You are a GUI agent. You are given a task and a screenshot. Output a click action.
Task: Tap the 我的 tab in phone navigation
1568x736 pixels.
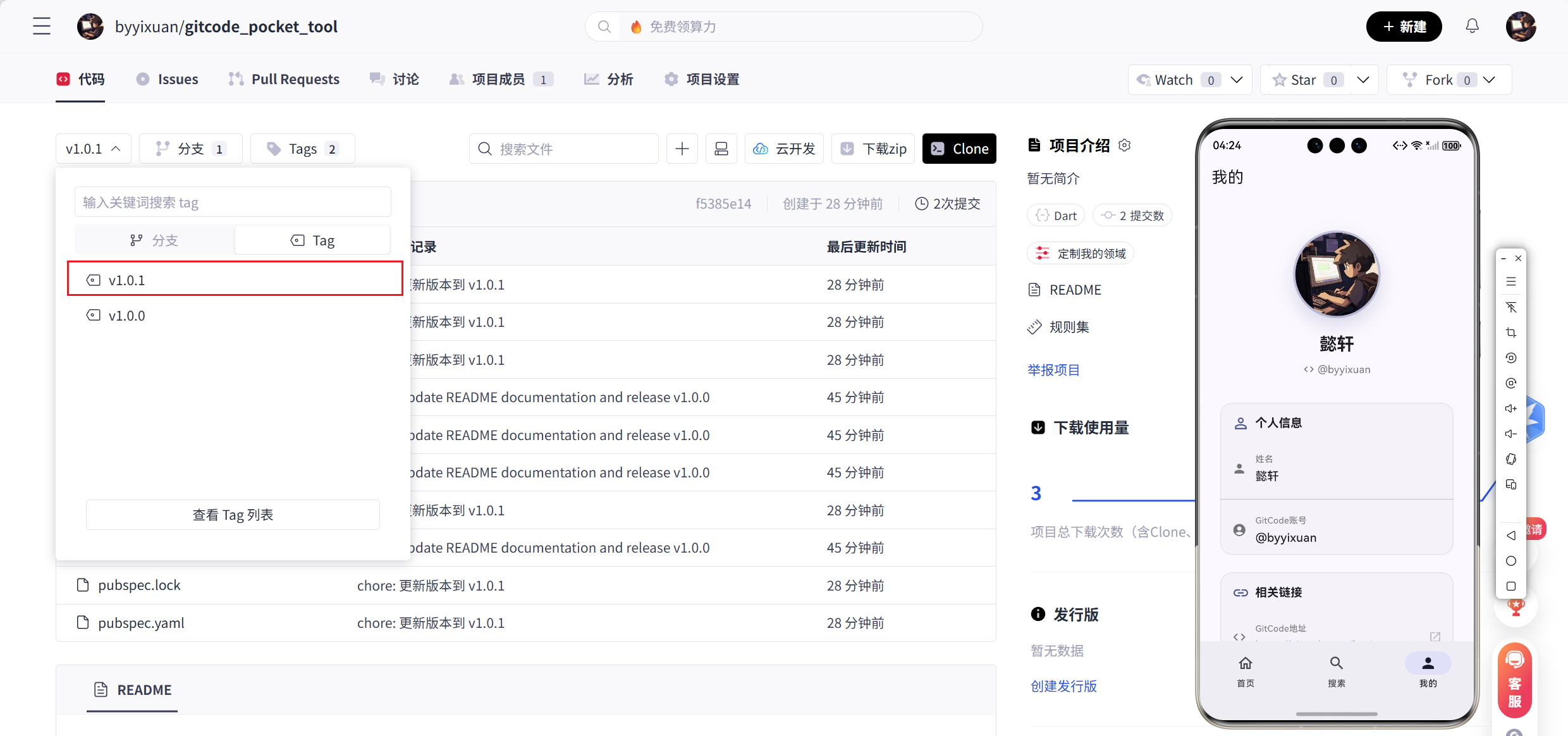(x=1427, y=670)
